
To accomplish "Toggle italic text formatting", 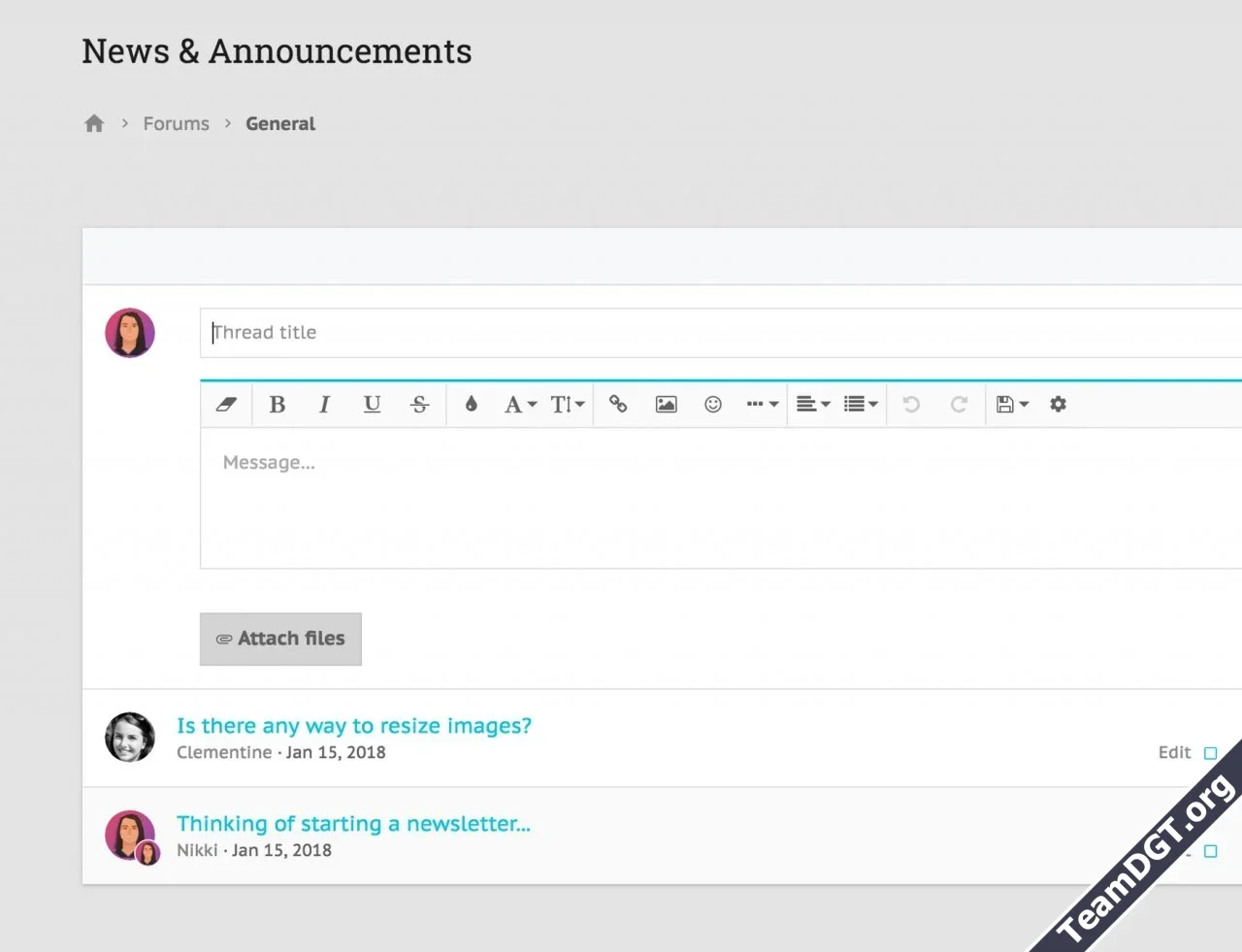I will coord(324,405).
